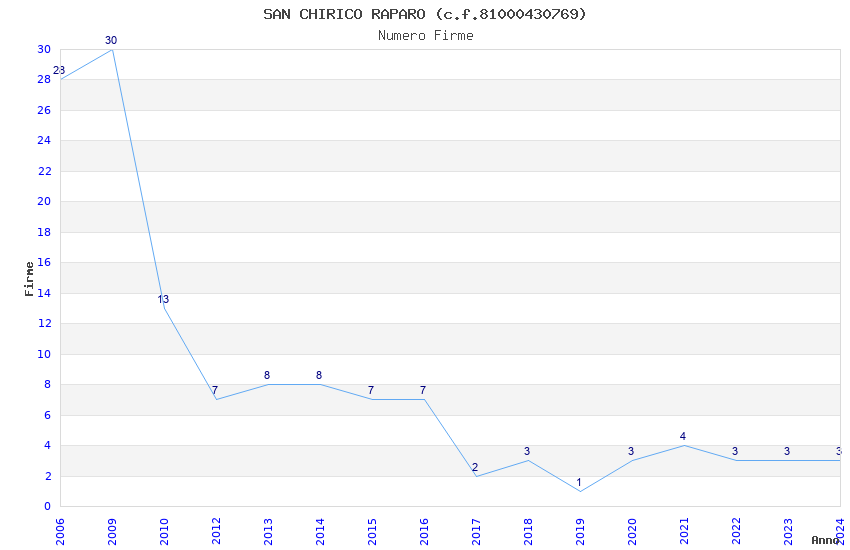Click the 'Anno' axis label
This screenshot has width=850, height=550.
[825, 540]
